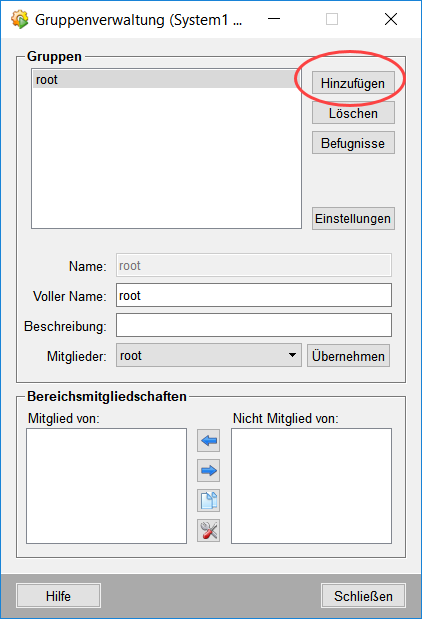Screen dimensions: 422x619
Task: Open Hilfe at the bottom
Action: (58, 595)
